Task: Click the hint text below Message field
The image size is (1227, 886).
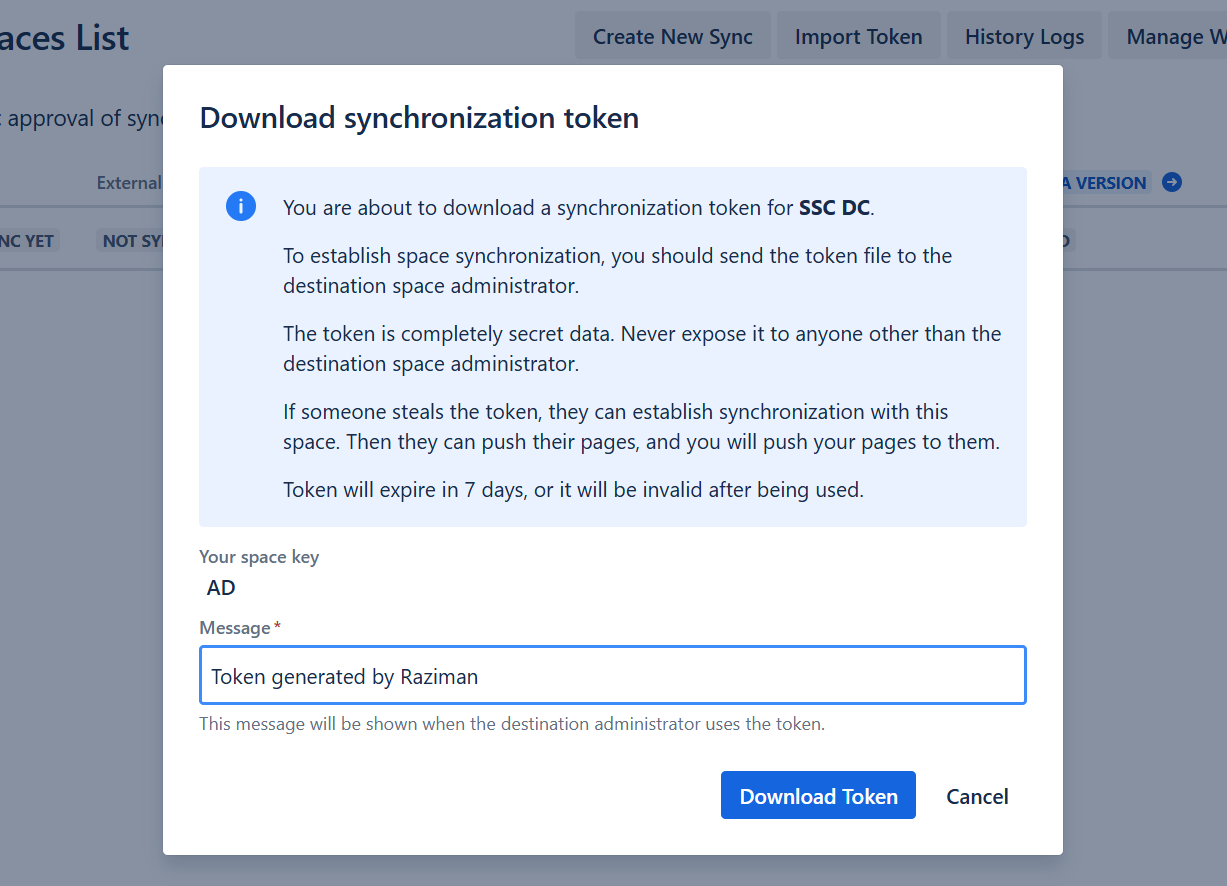Action: pyautogui.click(x=511, y=724)
